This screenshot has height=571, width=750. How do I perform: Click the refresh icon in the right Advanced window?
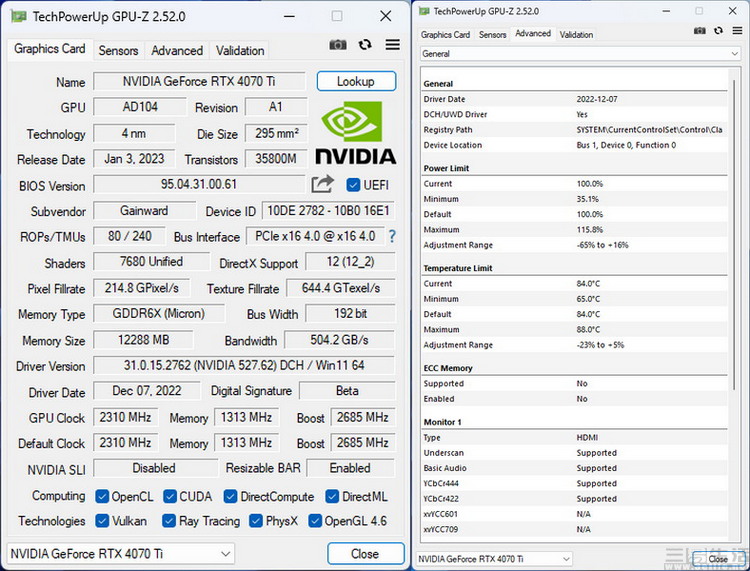click(x=718, y=31)
